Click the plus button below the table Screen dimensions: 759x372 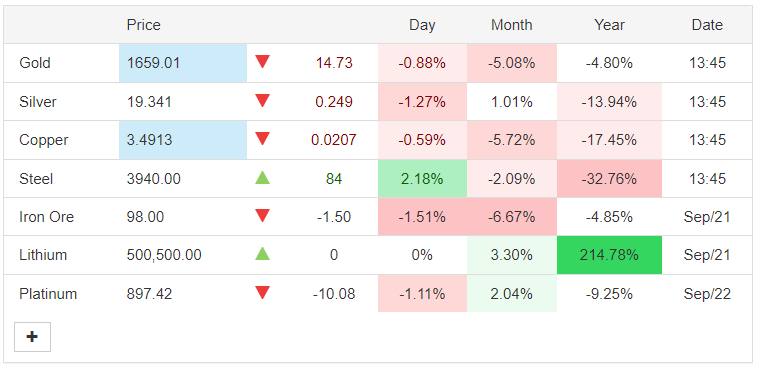[32, 337]
